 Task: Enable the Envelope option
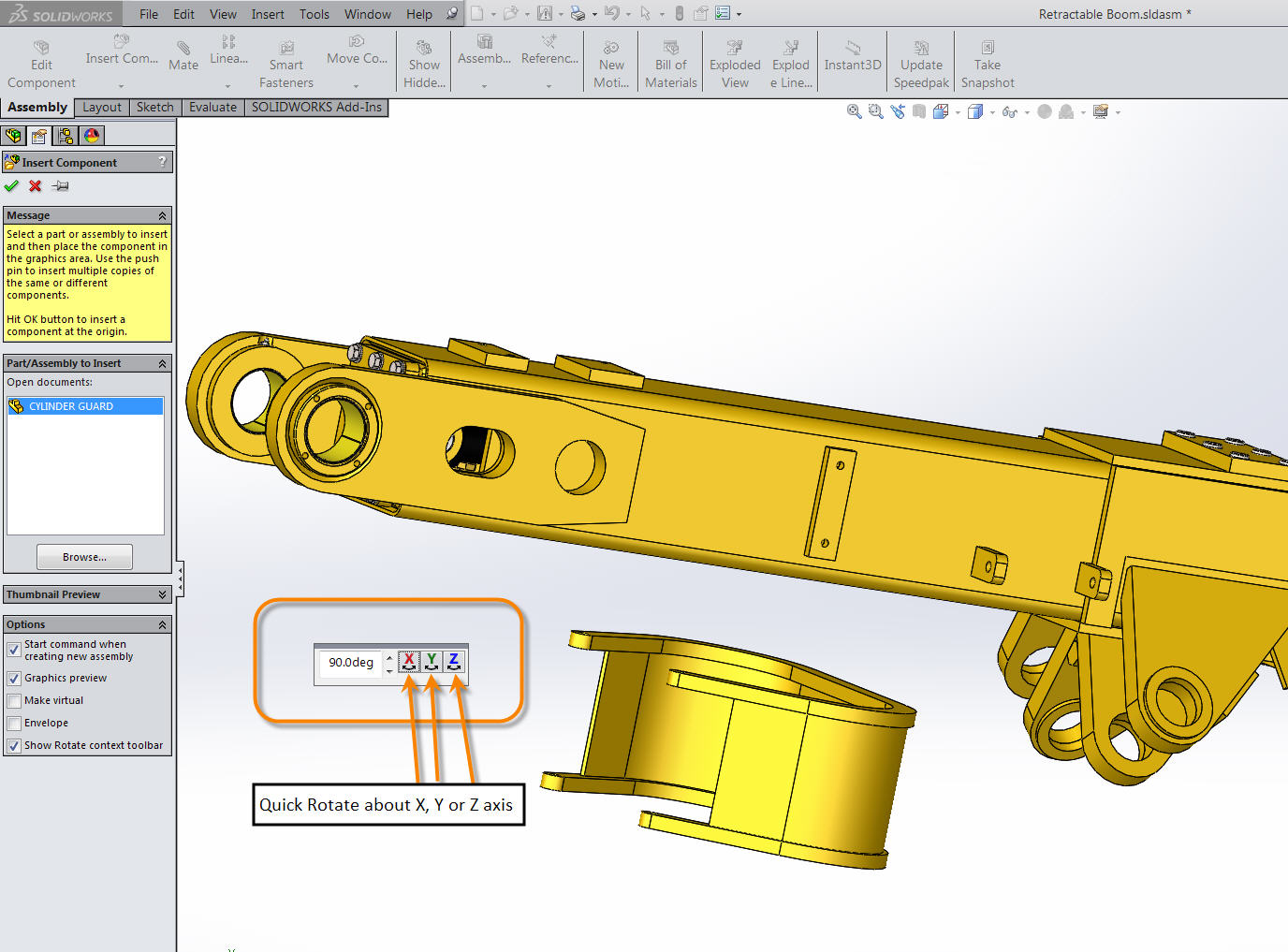[14, 722]
